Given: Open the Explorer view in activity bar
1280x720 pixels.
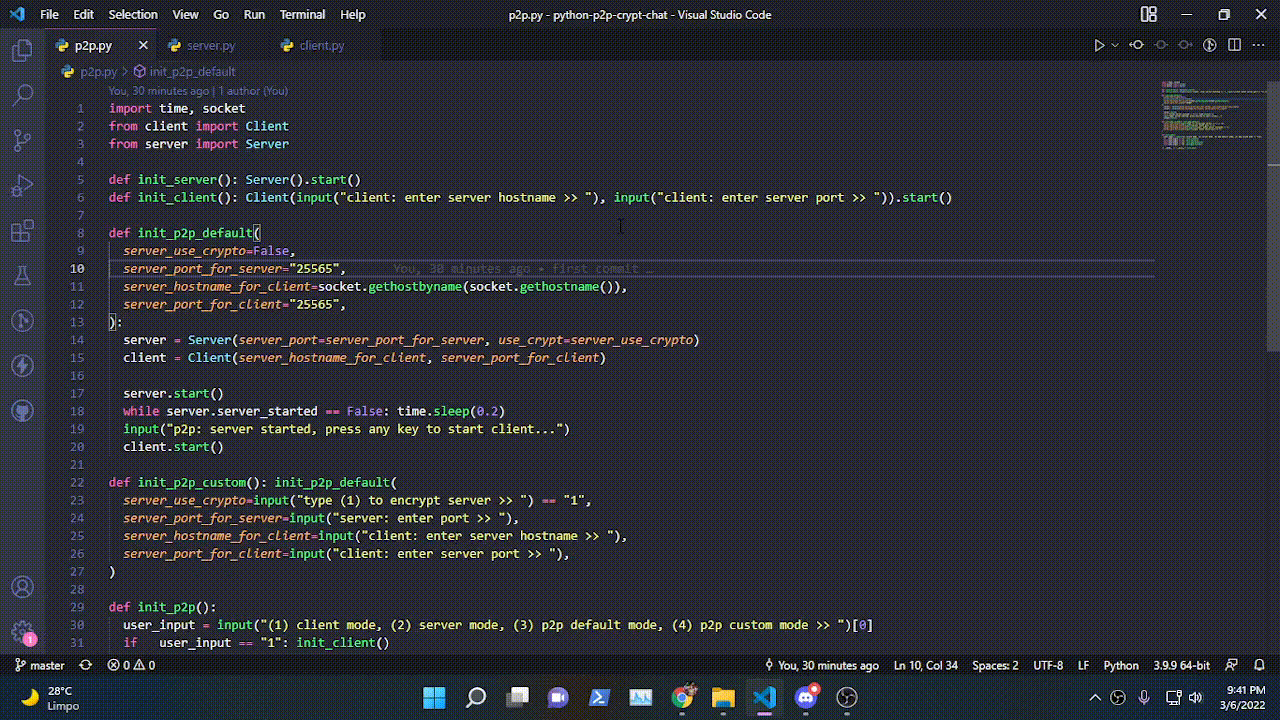Looking at the screenshot, I should [22, 50].
